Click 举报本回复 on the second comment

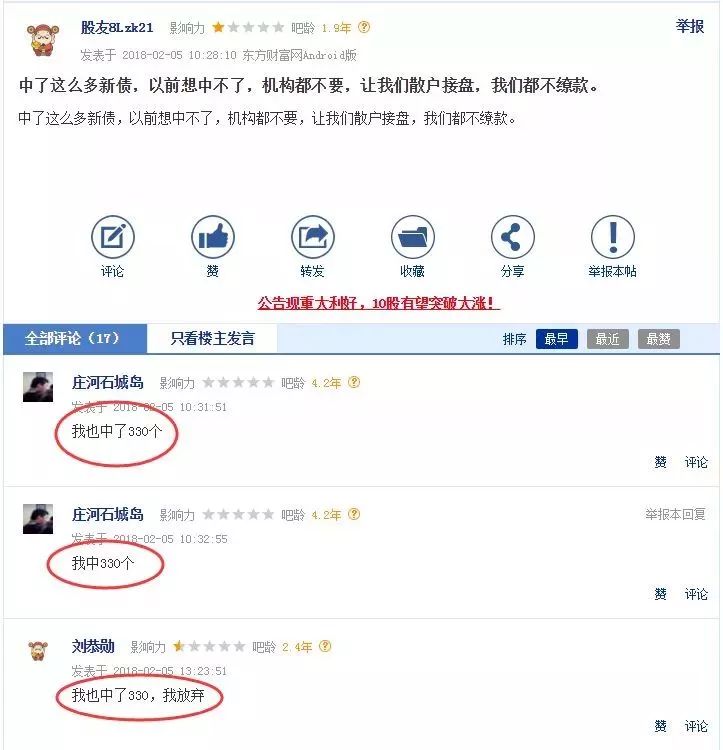(x=675, y=514)
